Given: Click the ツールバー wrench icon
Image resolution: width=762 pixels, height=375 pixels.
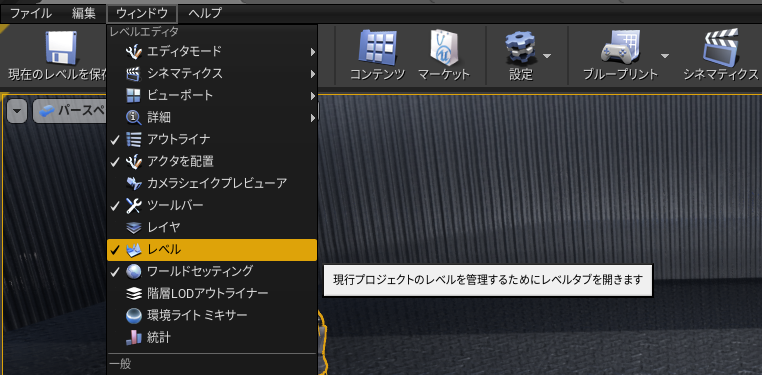Looking at the screenshot, I should (133, 205).
